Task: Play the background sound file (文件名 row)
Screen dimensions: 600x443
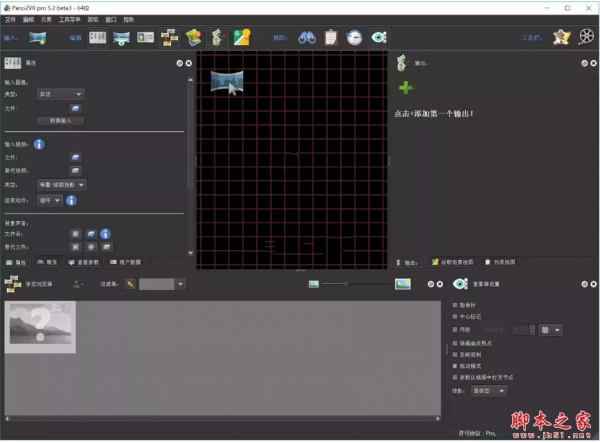Action: [76, 234]
